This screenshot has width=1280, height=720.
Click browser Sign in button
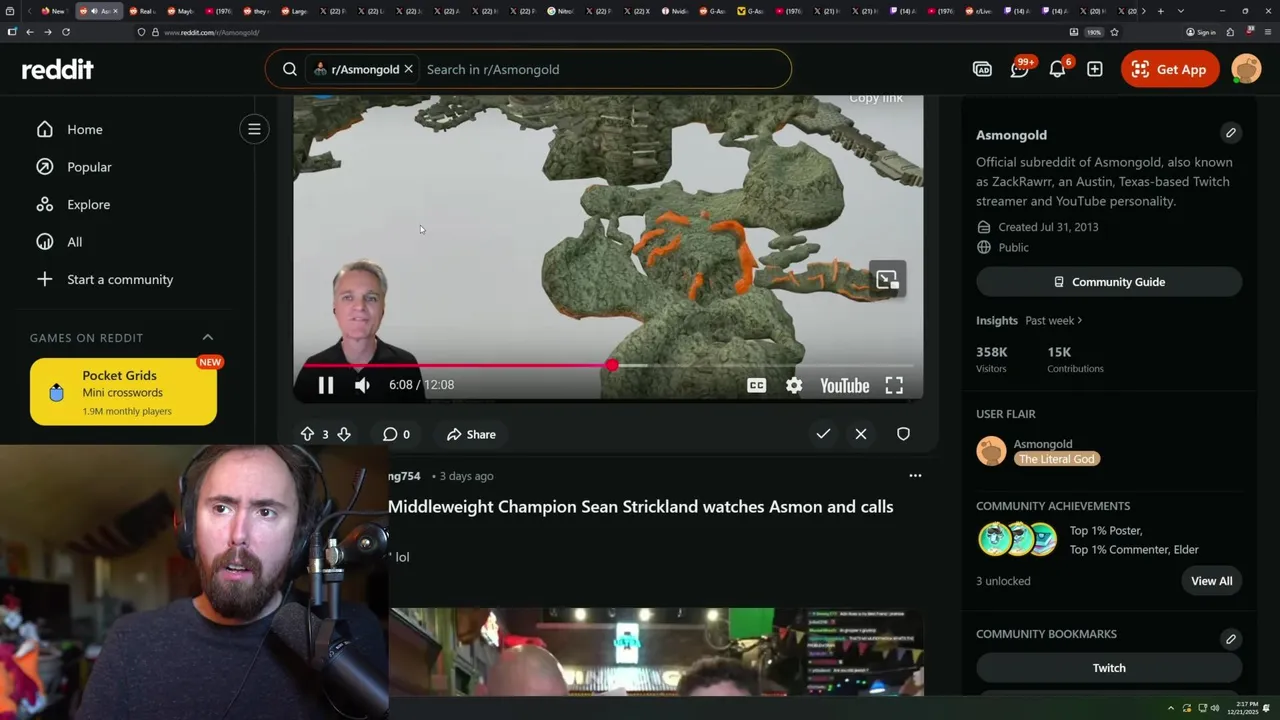point(1200,32)
